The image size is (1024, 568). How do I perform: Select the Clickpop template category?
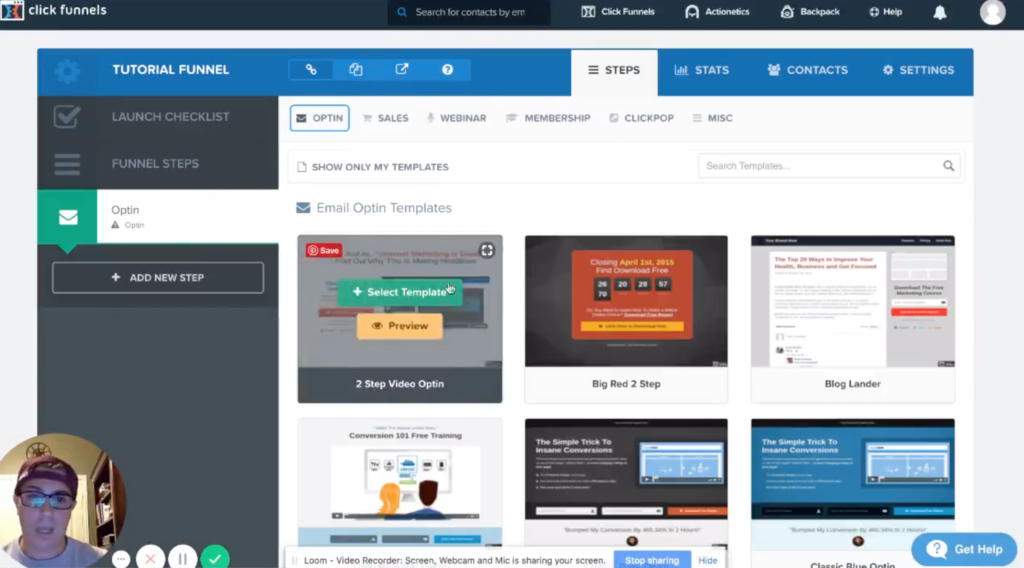[x=641, y=118]
